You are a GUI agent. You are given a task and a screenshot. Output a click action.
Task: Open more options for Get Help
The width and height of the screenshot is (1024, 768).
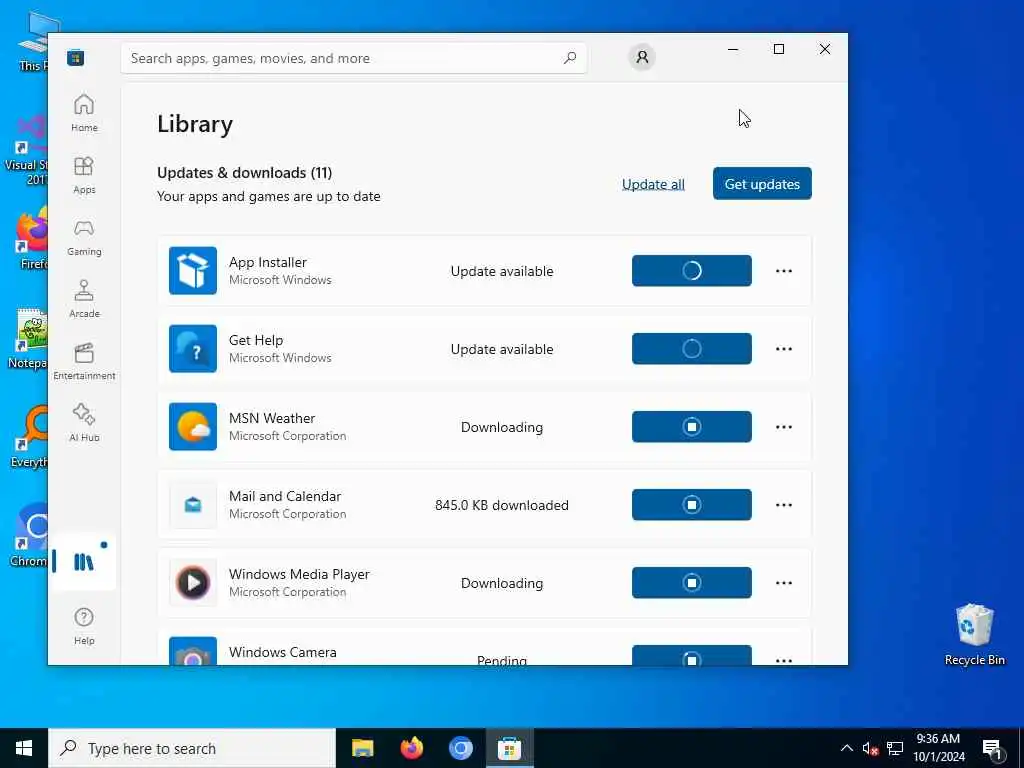(784, 349)
